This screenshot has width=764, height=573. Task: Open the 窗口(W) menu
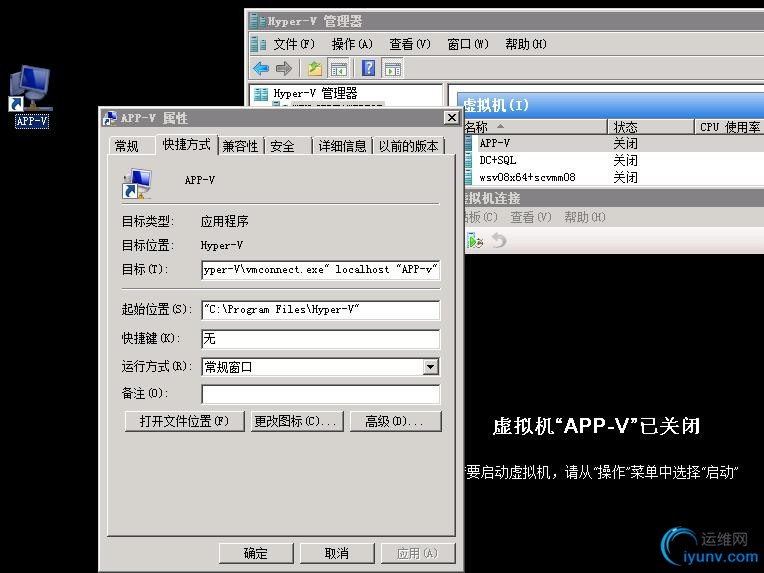[x=468, y=44]
